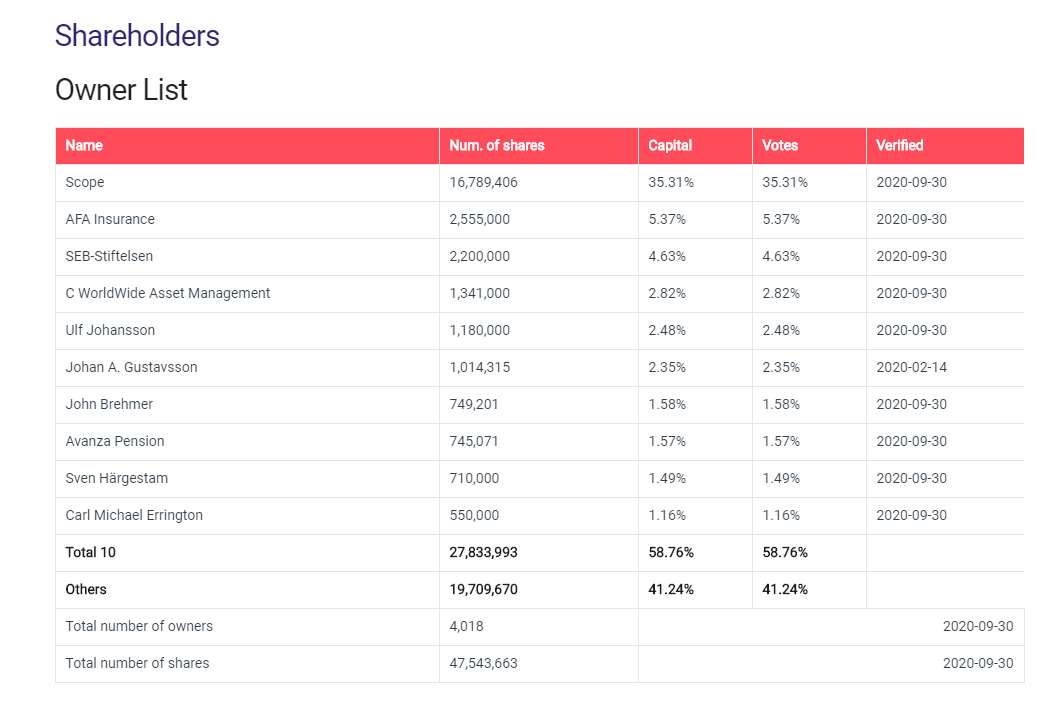Open SEB-Stiftelsen shareholder entry

[x=109, y=257]
